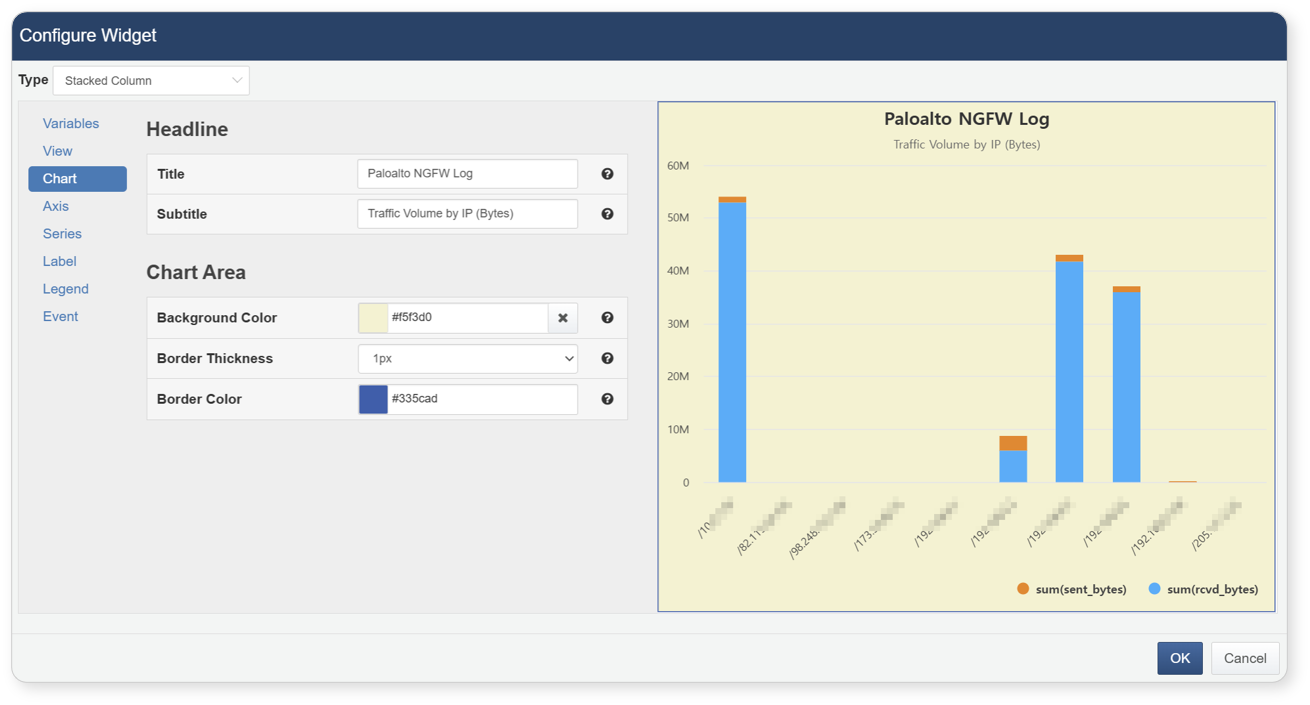Open the Border Color swatch picker
Screen dimensions: 1310x705
click(x=373, y=399)
